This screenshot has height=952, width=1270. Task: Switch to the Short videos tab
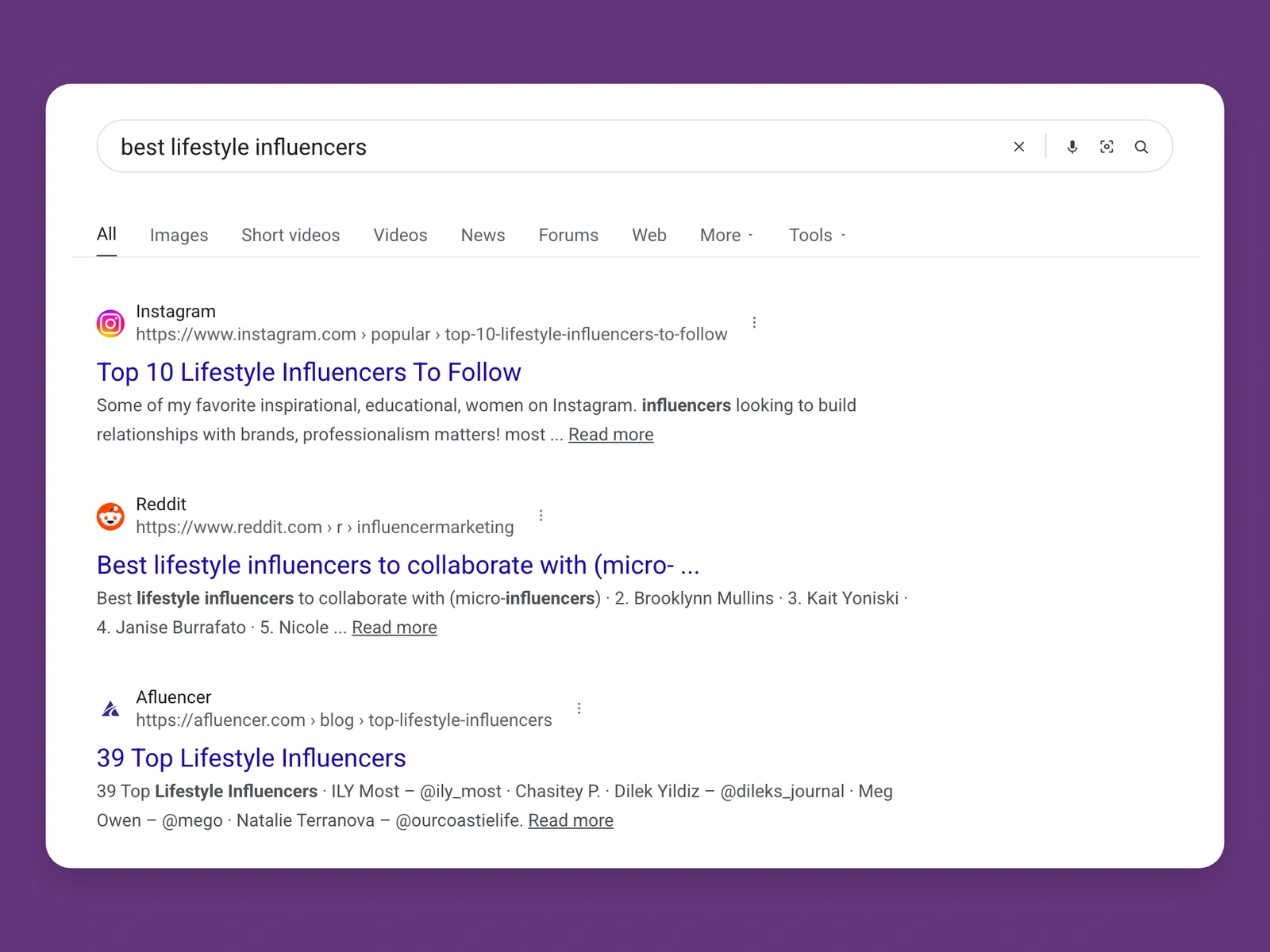pos(291,236)
